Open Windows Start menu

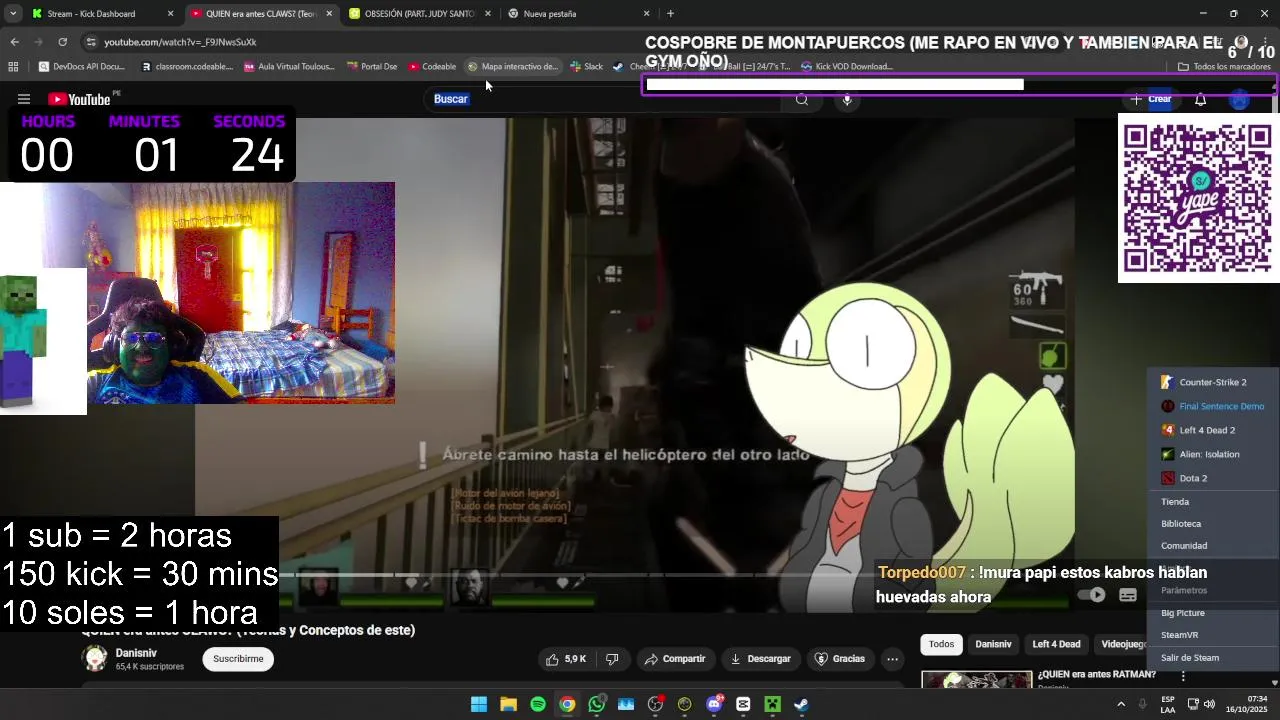pos(479,704)
